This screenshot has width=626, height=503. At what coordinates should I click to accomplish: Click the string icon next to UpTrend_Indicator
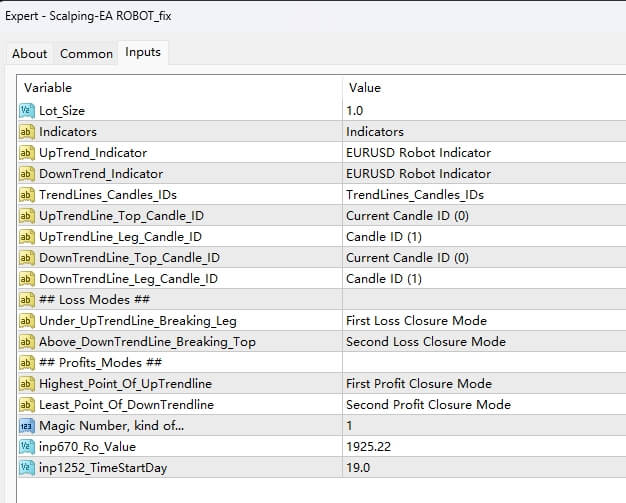27,152
